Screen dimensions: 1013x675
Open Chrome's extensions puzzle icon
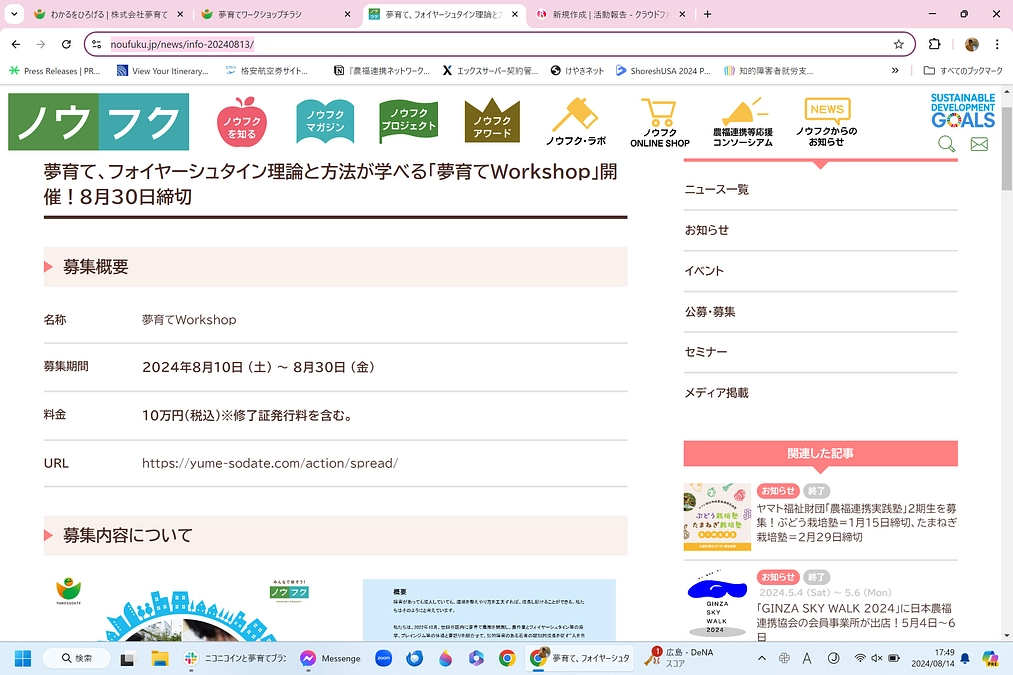(x=933, y=44)
